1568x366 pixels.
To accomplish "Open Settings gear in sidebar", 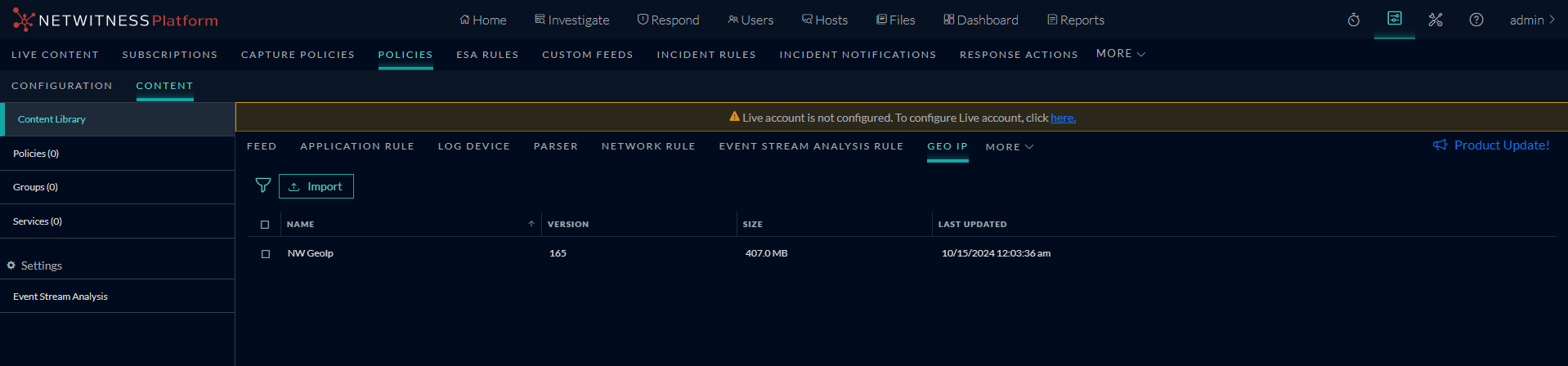I will click(x=11, y=266).
